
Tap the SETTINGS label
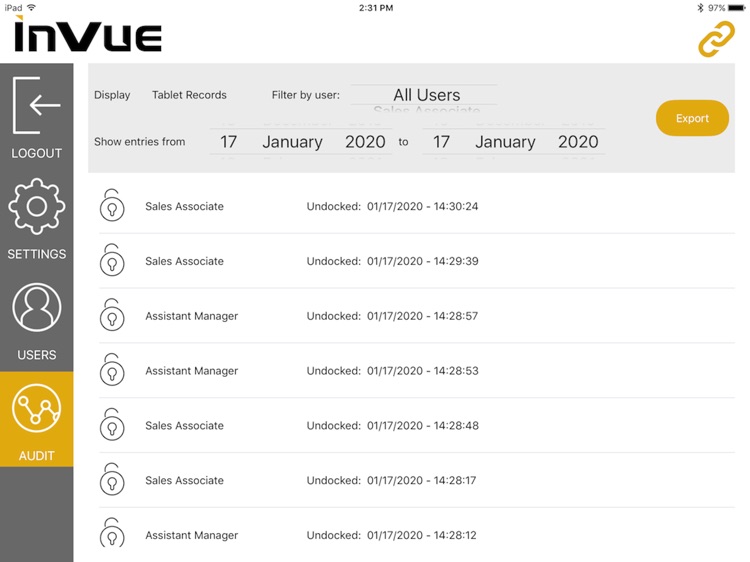(37, 254)
